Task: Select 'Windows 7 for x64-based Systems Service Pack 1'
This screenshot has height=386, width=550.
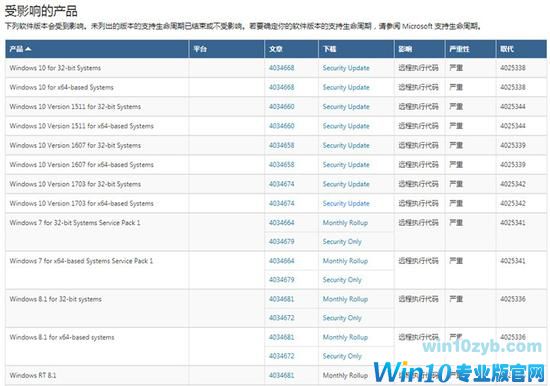Action: 81,261
